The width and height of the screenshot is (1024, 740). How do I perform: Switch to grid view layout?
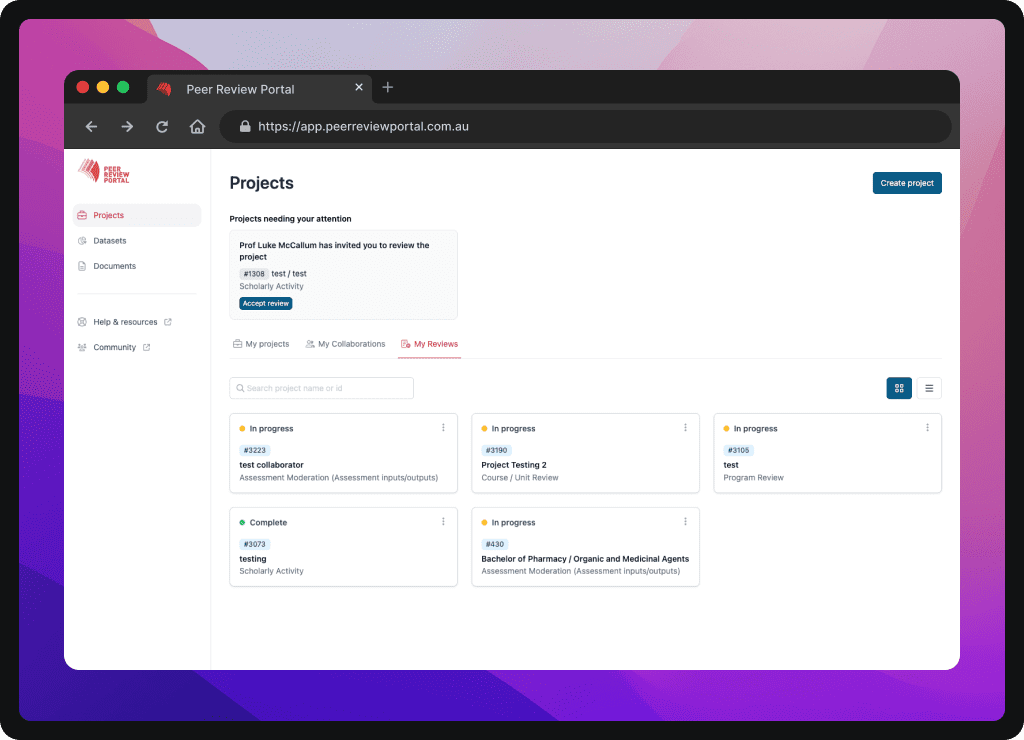point(899,388)
